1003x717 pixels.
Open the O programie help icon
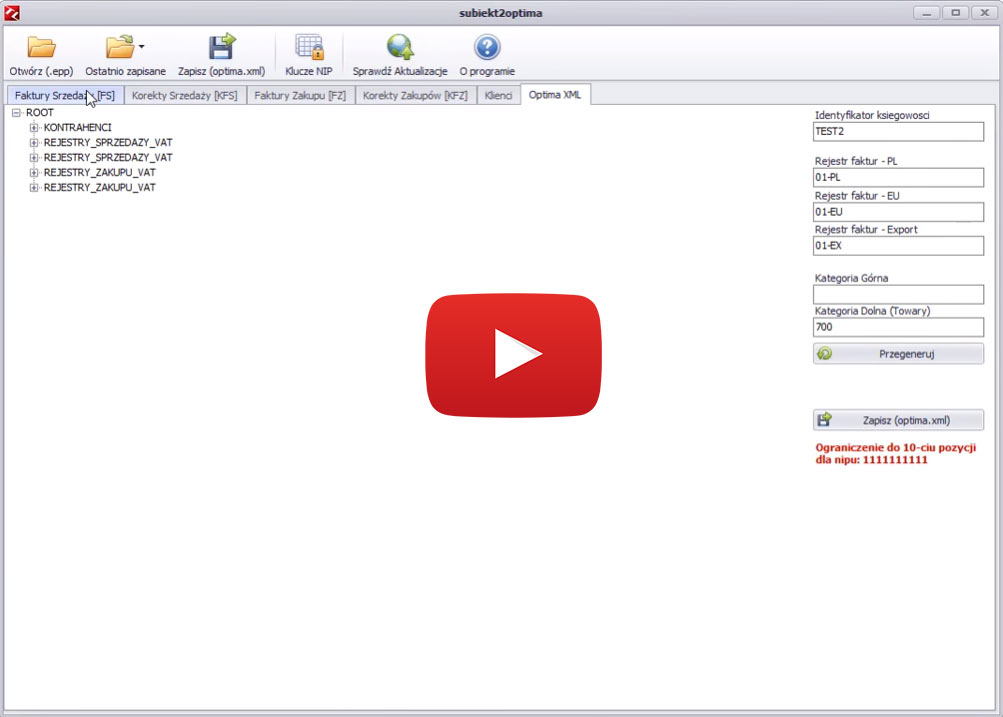pyautogui.click(x=487, y=48)
